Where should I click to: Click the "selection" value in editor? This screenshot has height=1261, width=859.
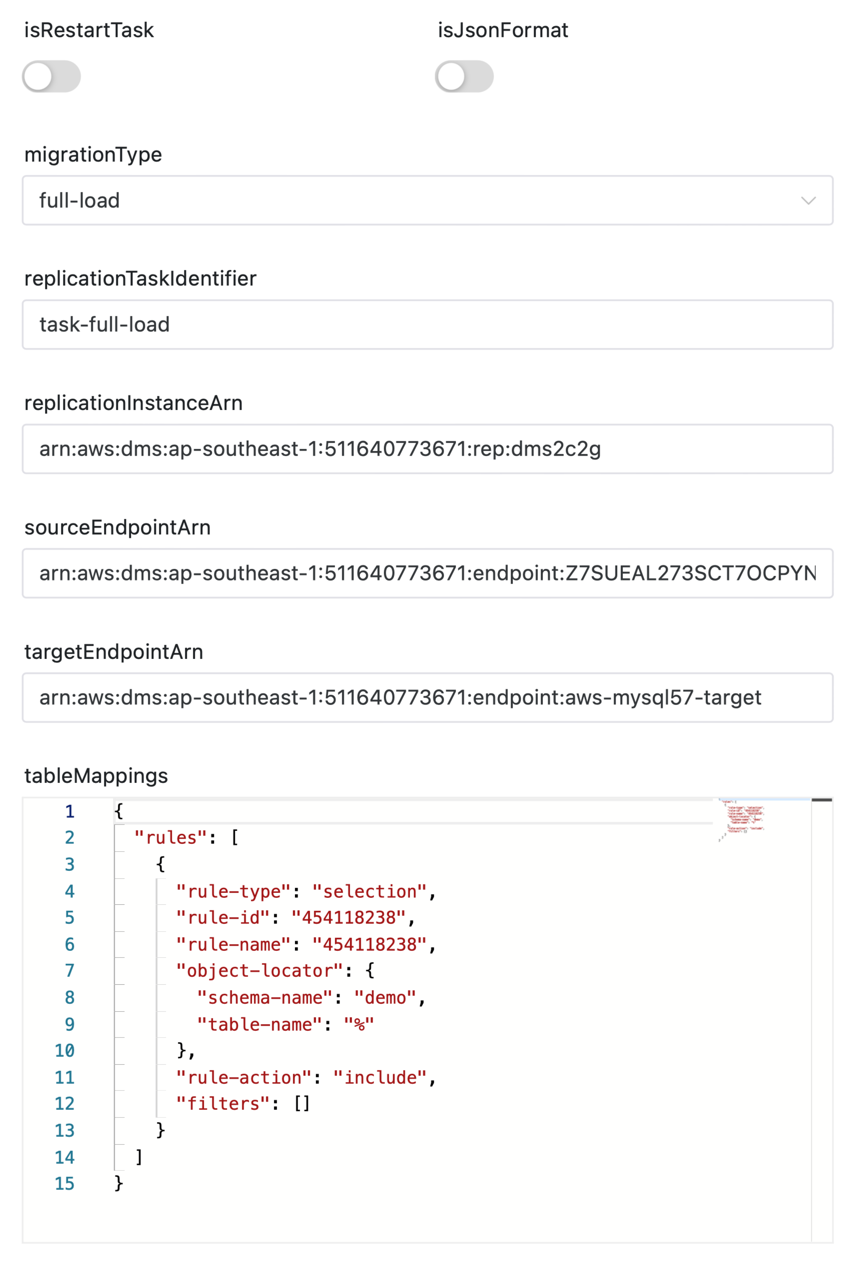[370, 891]
